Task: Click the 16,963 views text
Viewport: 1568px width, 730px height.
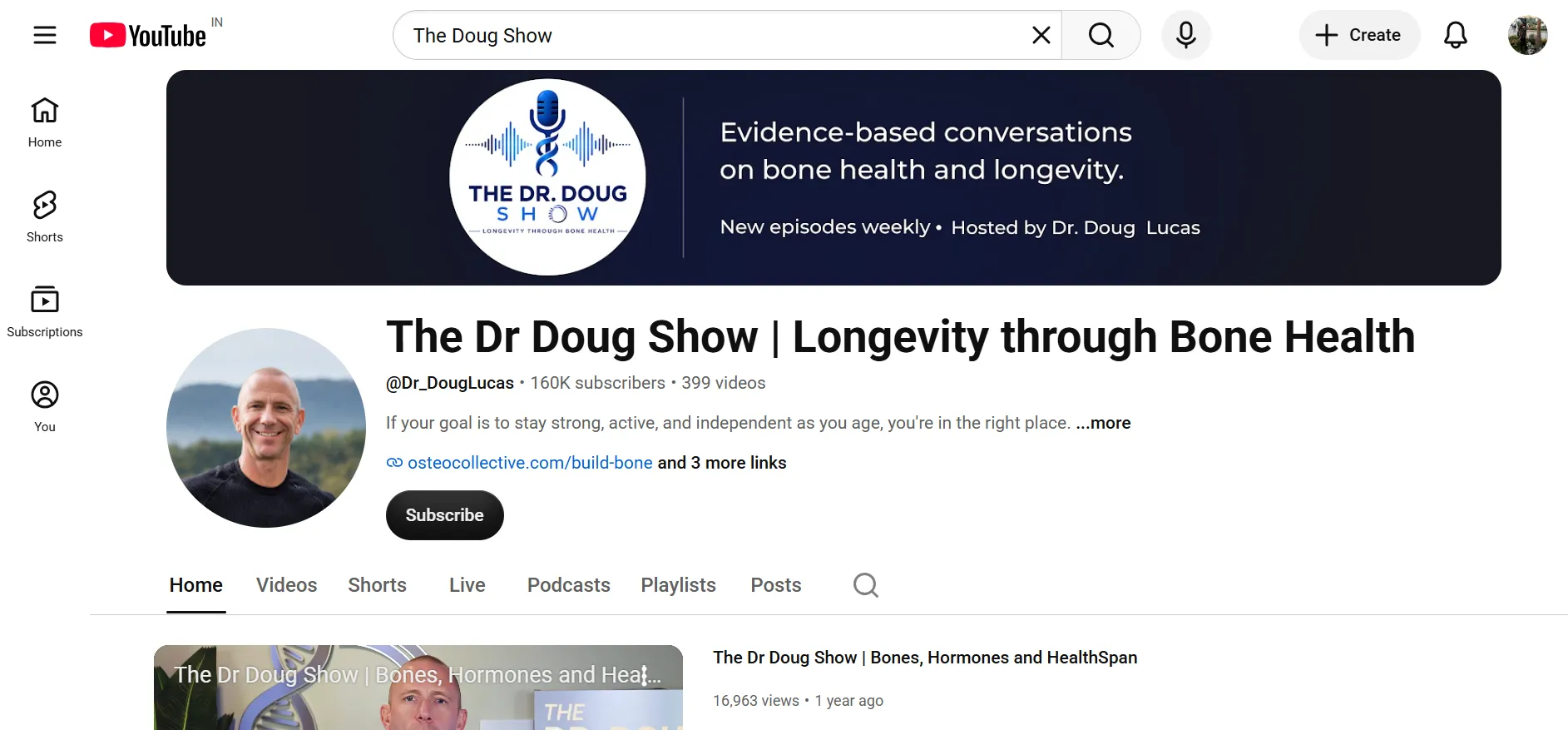Action: [x=756, y=701]
